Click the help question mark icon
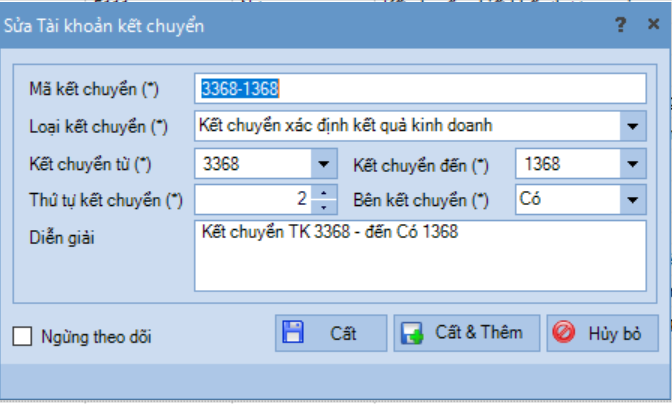 tap(620, 24)
